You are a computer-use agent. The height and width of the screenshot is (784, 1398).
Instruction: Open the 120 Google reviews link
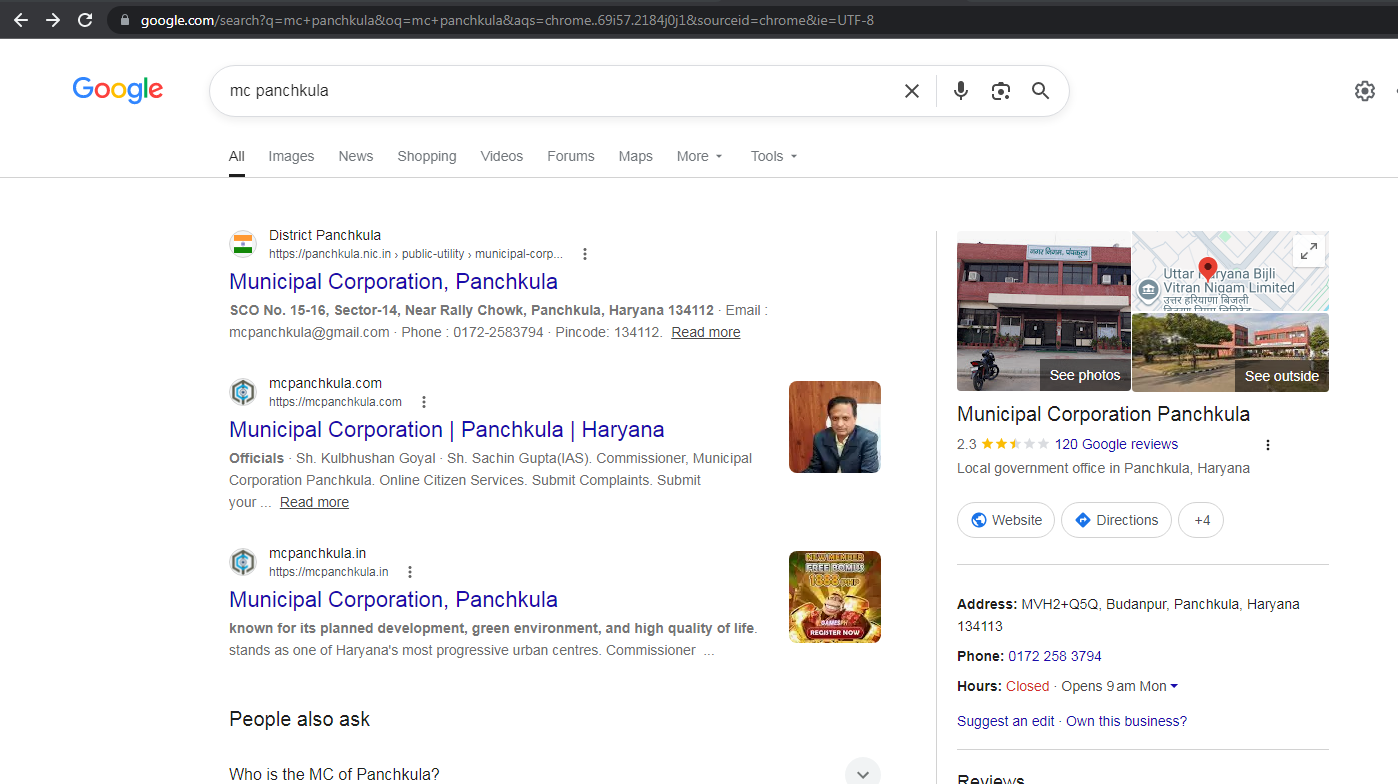1116,444
